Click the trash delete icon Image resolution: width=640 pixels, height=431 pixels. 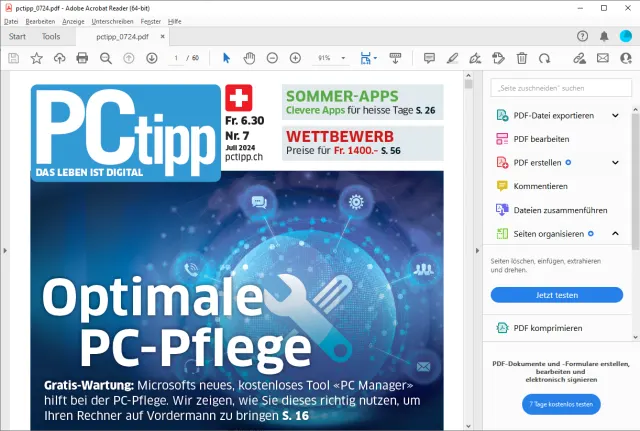pos(522,58)
